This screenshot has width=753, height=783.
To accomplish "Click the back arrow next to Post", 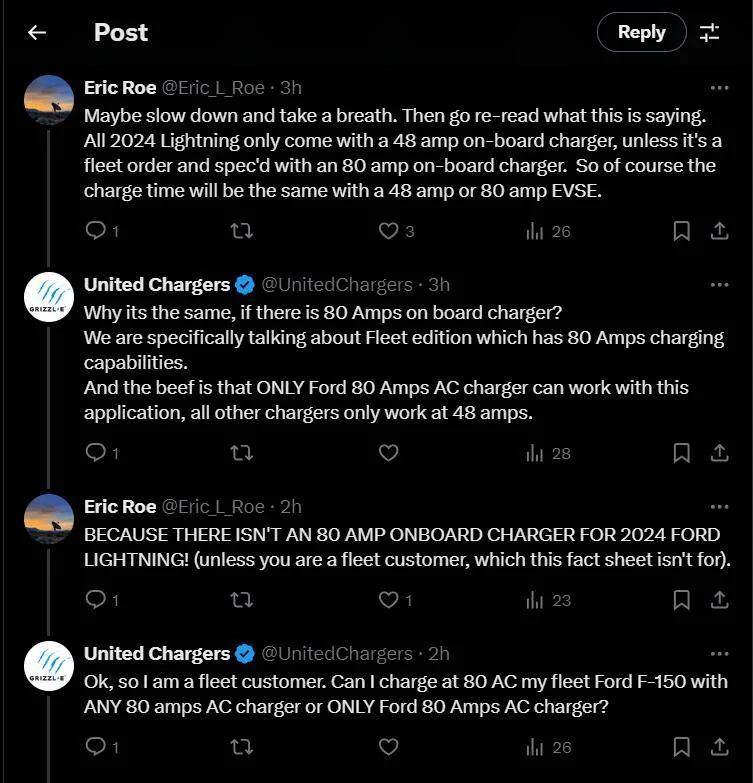I will 37,33.
